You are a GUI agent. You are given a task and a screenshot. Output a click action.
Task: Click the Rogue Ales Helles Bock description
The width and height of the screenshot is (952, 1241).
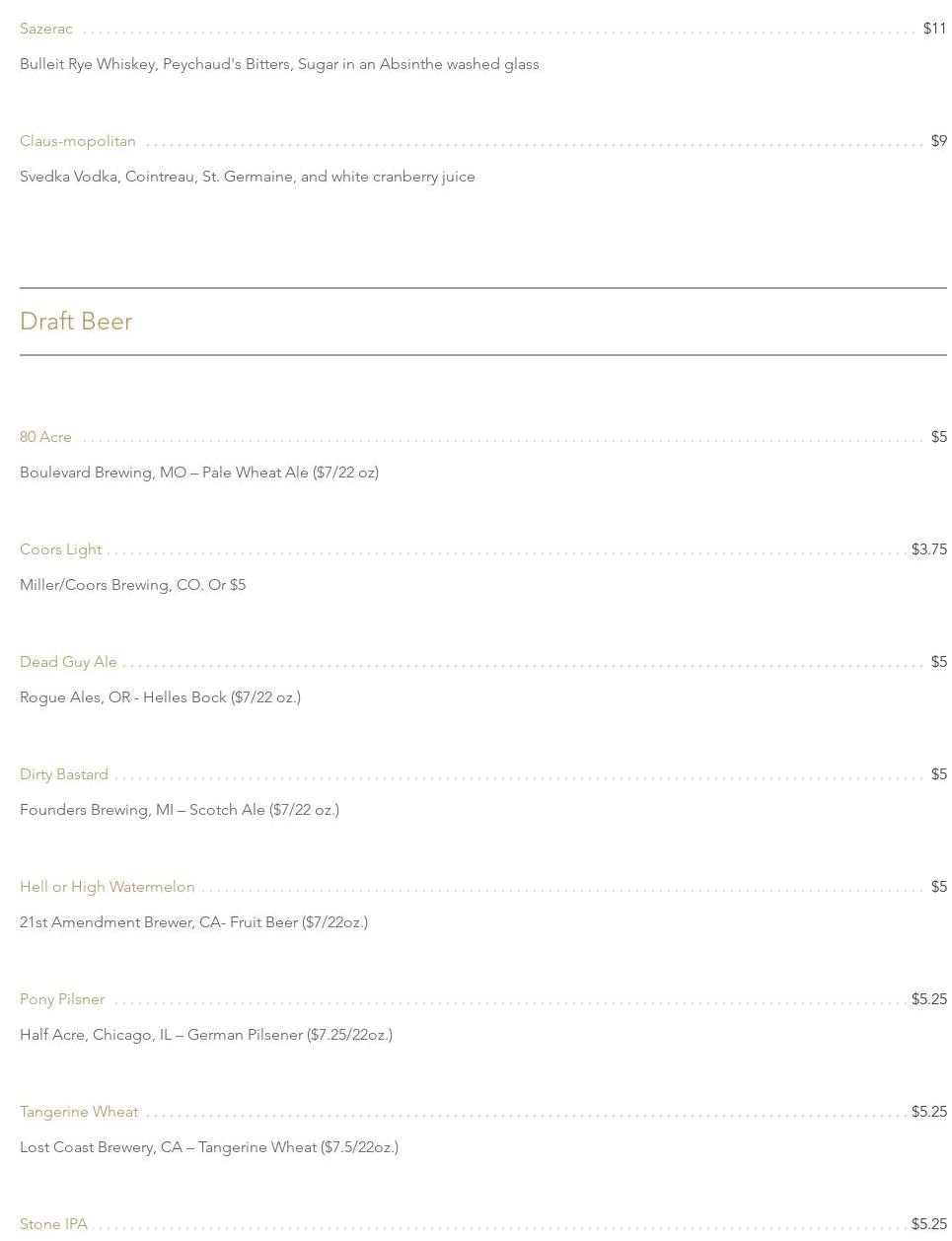[160, 697]
